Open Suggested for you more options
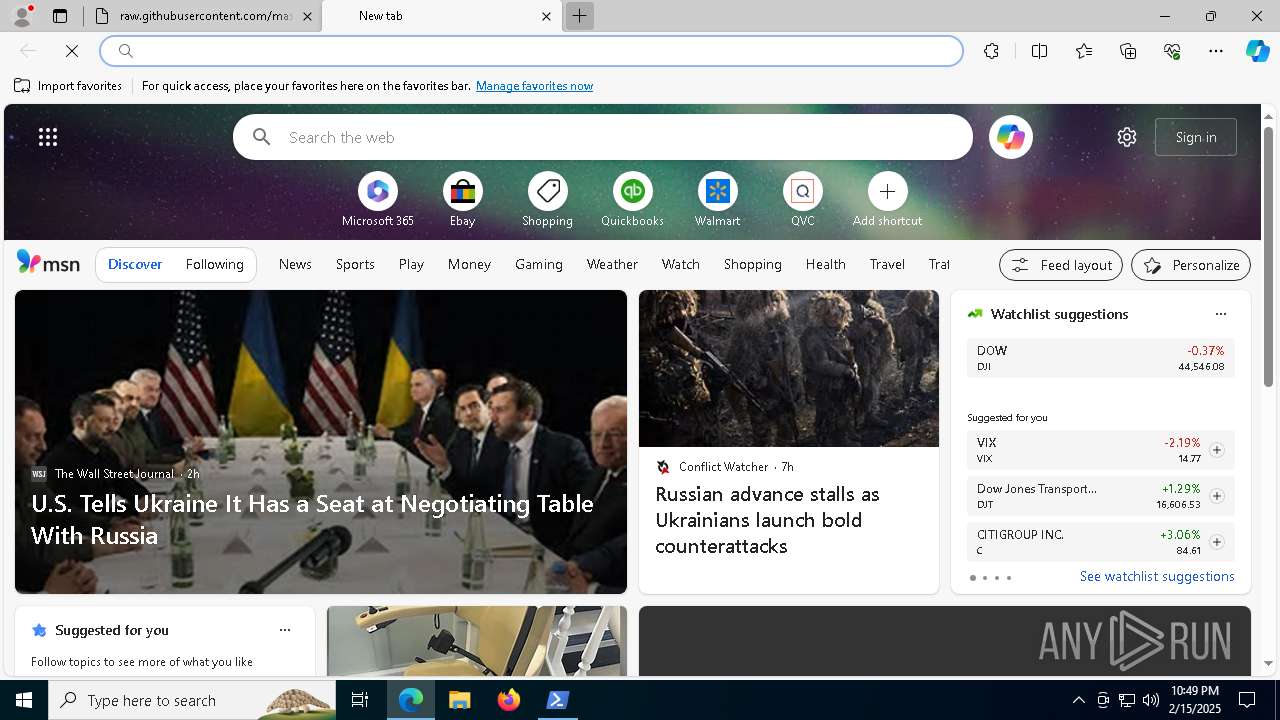Image resolution: width=1280 pixels, height=720 pixels. click(x=285, y=630)
